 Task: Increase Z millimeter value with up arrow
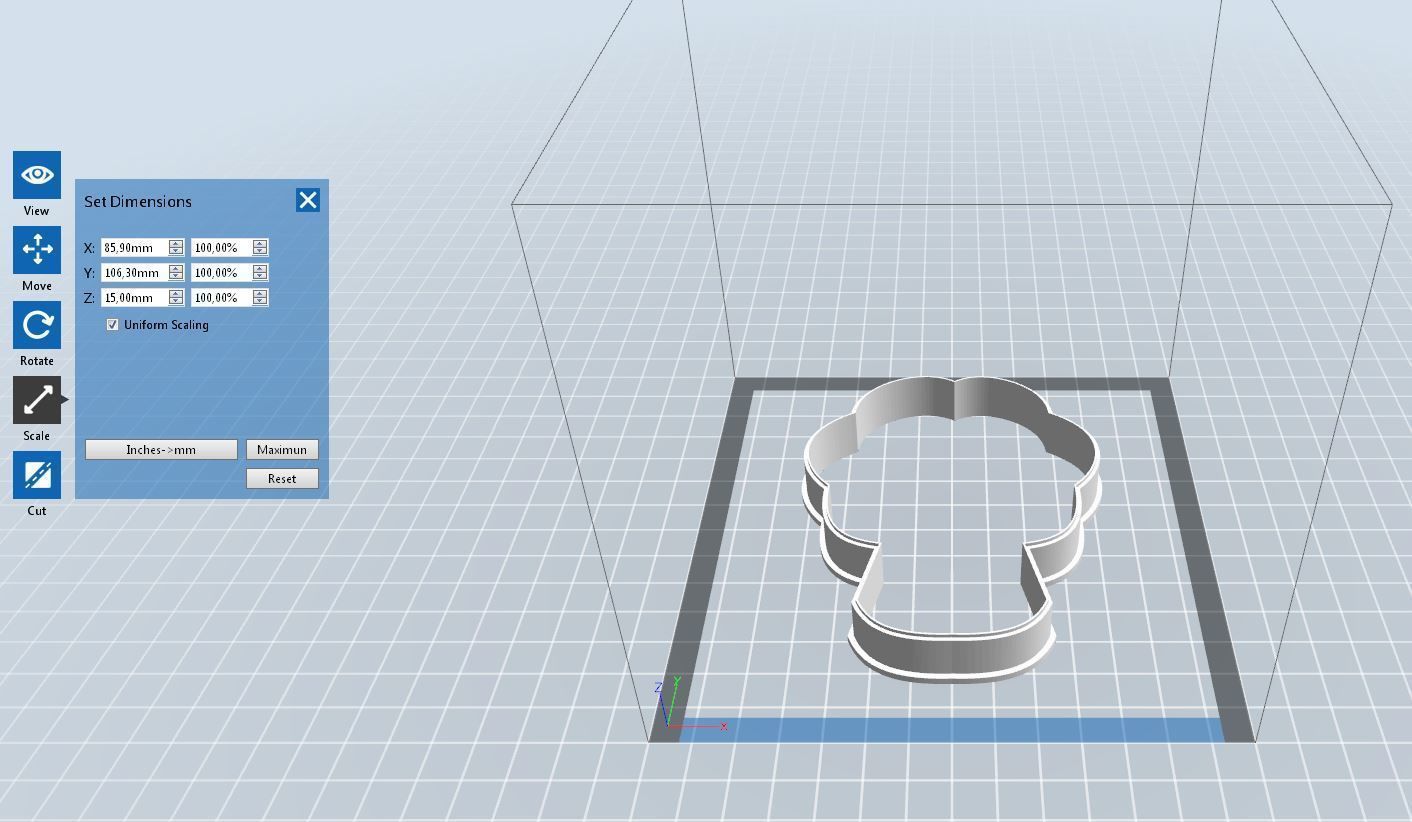tap(176, 293)
